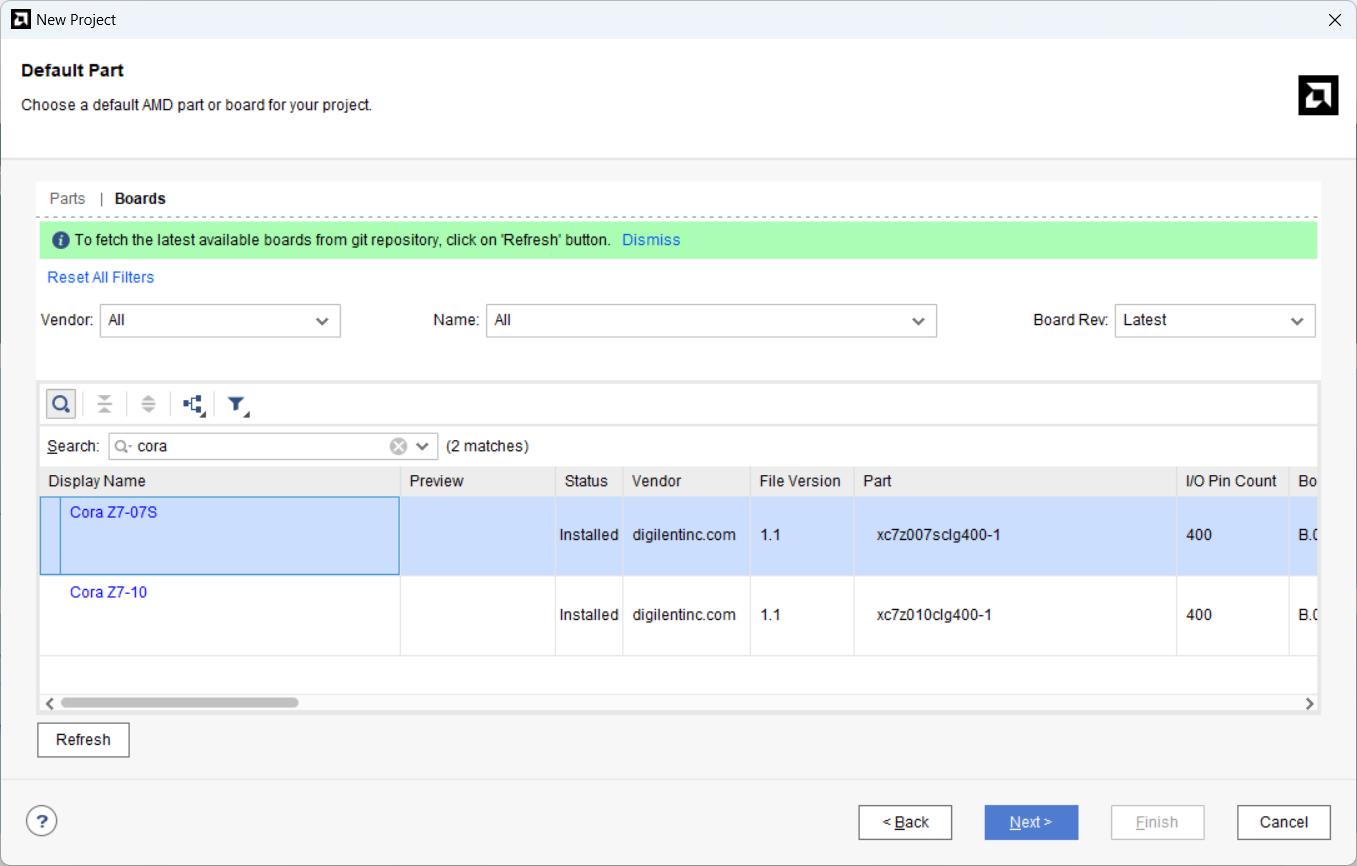Screen dimensions: 1357x866
Task: Click the AMD logo in header
Action: (1318, 95)
